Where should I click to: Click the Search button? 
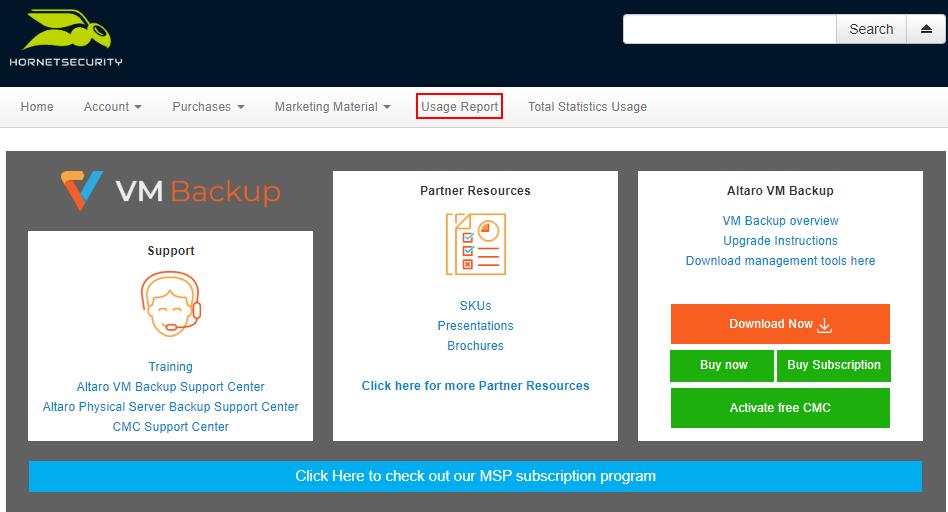(x=871, y=29)
